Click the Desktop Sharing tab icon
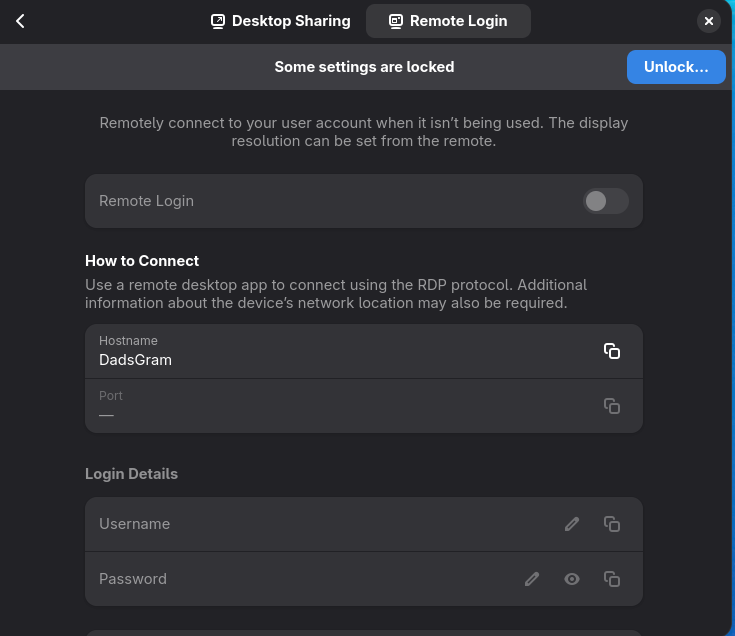This screenshot has width=735, height=636. (218, 21)
